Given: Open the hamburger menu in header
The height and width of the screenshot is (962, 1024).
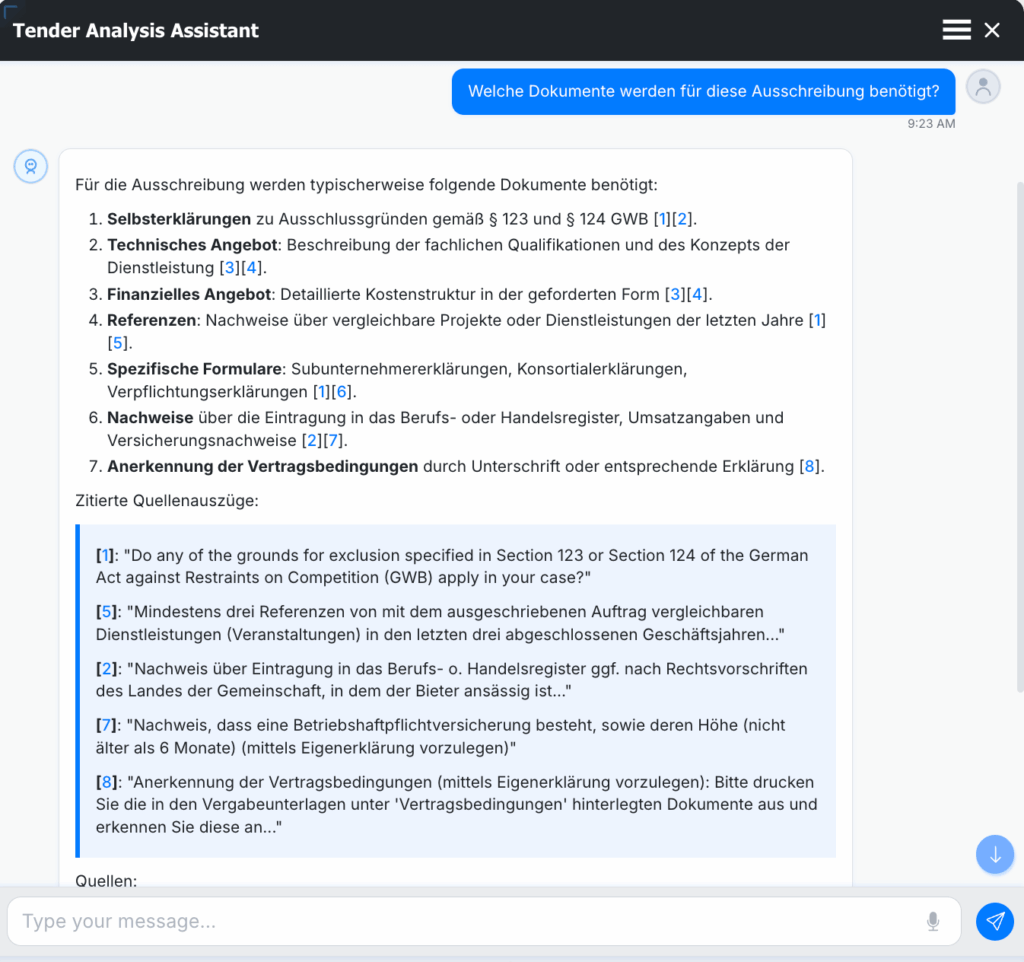Looking at the screenshot, I should (x=956, y=30).
